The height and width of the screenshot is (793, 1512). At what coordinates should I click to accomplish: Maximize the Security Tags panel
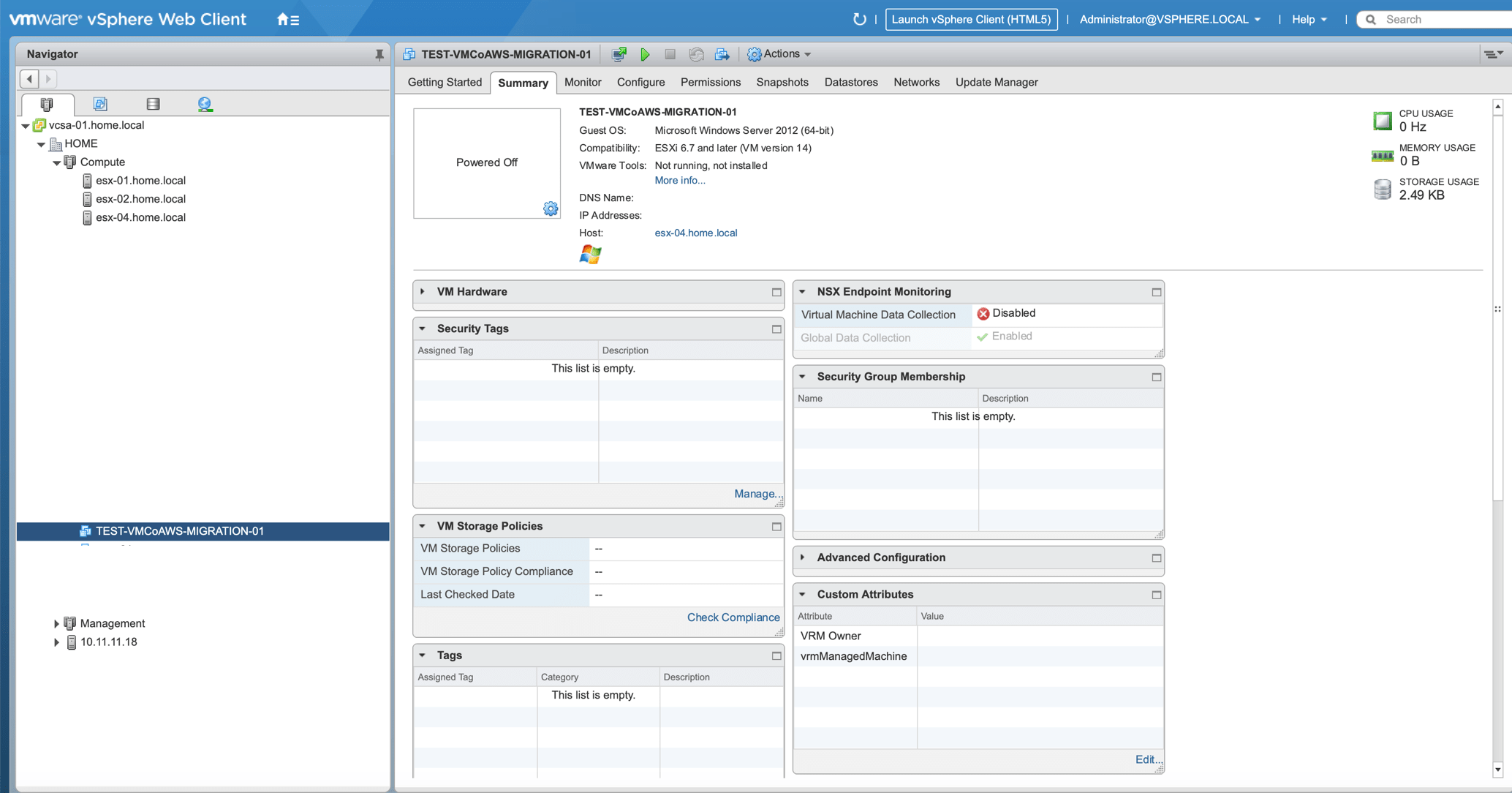point(776,329)
